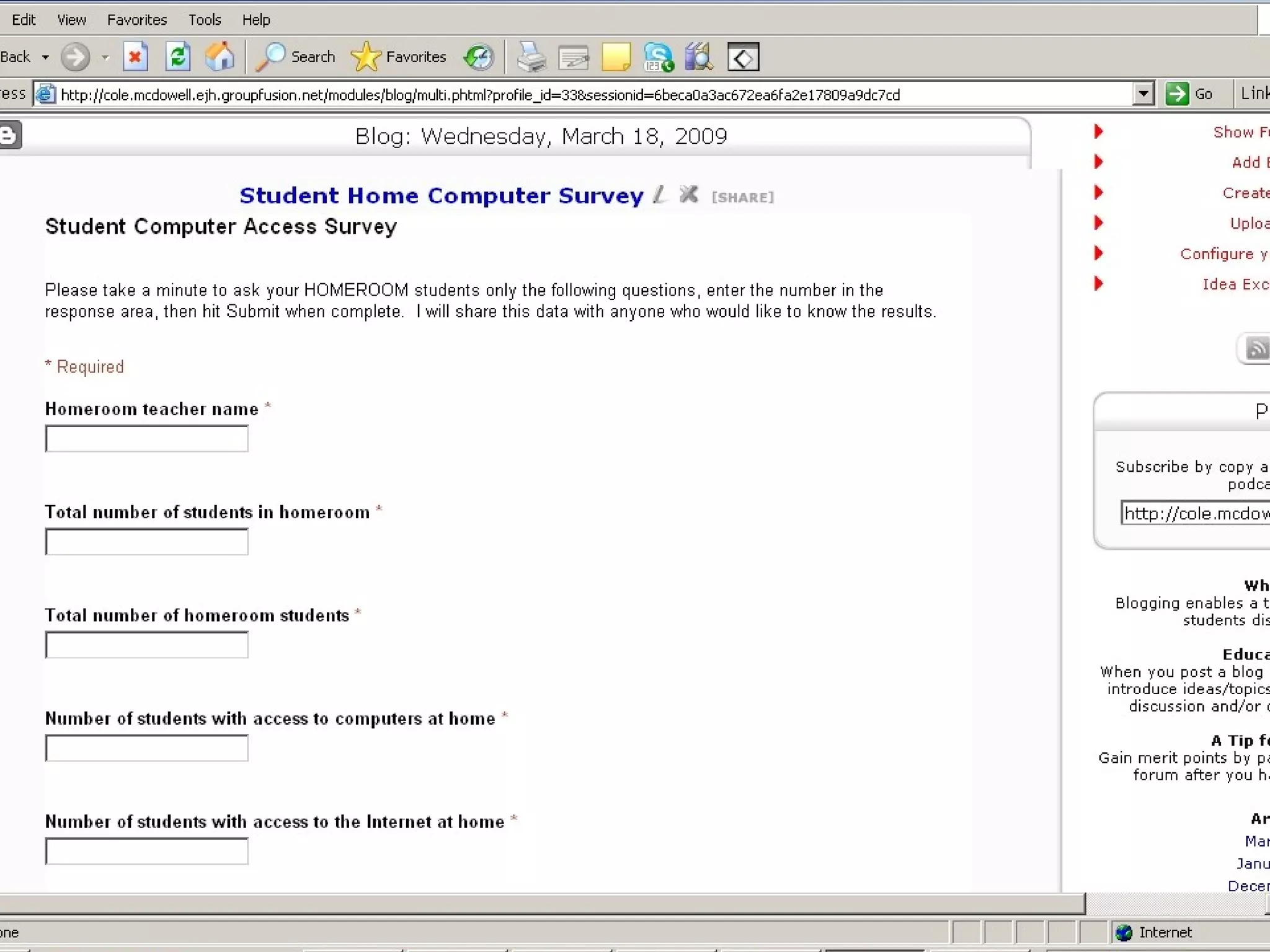Open the address bar dropdown arrow
The width and height of the screenshot is (1270, 952).
[1143, 94]
